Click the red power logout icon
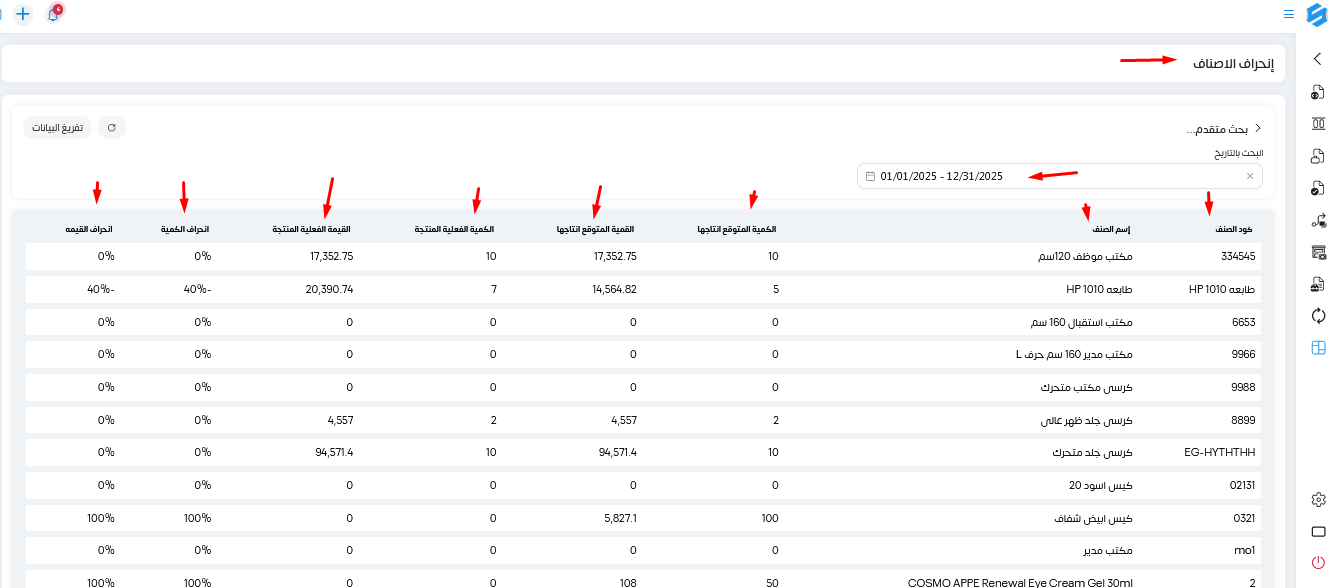The image size is (1338, 588). [1318, 563]
